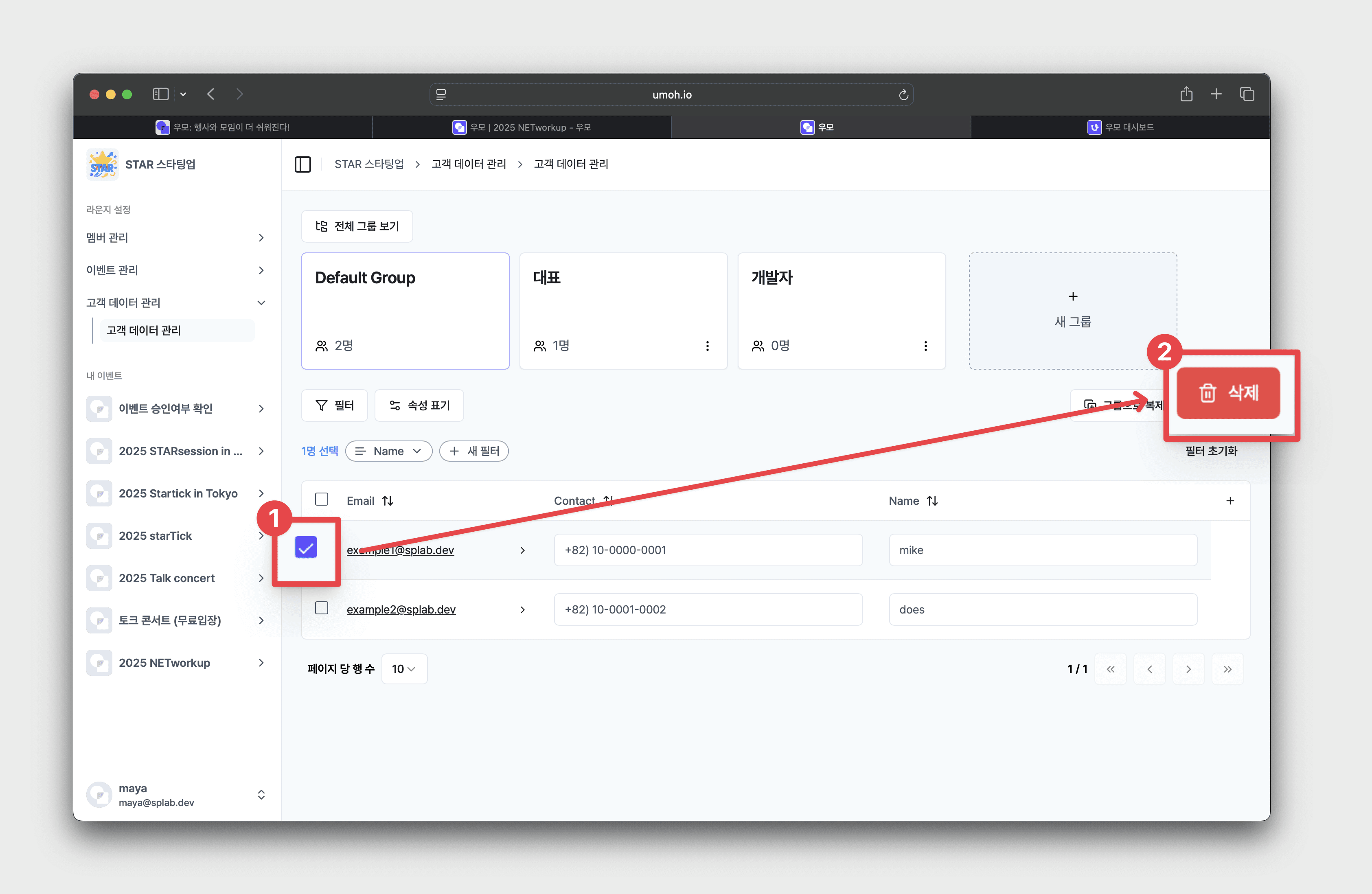Screen dimensions: 1372x894
Task: Click plus icon to add table column
Action: click(1230, 501)
